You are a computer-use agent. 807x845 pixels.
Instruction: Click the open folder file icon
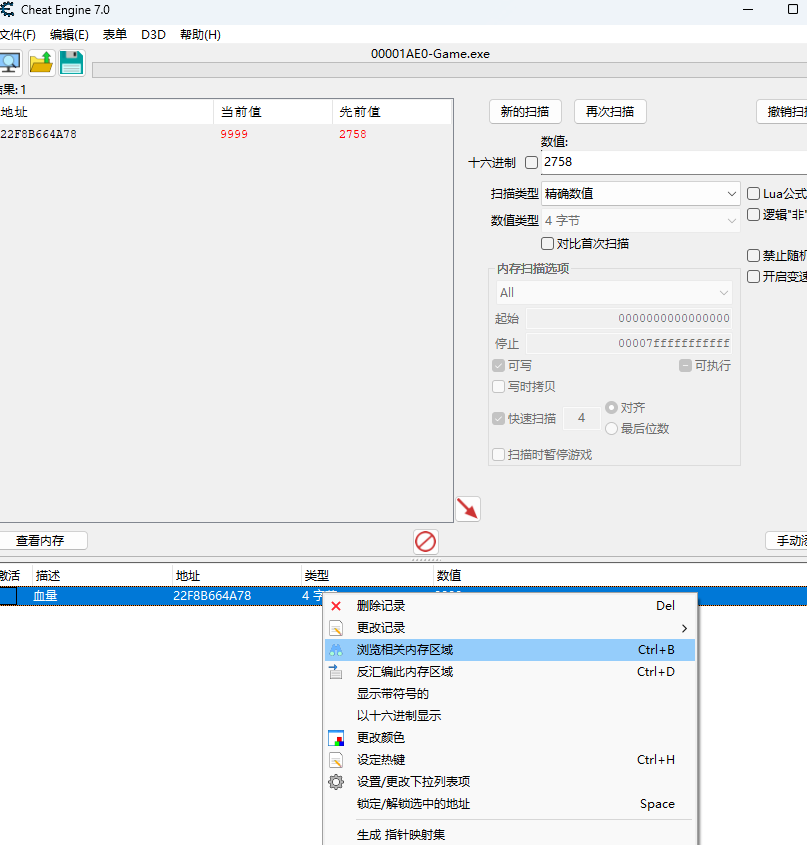pos(42,63)
